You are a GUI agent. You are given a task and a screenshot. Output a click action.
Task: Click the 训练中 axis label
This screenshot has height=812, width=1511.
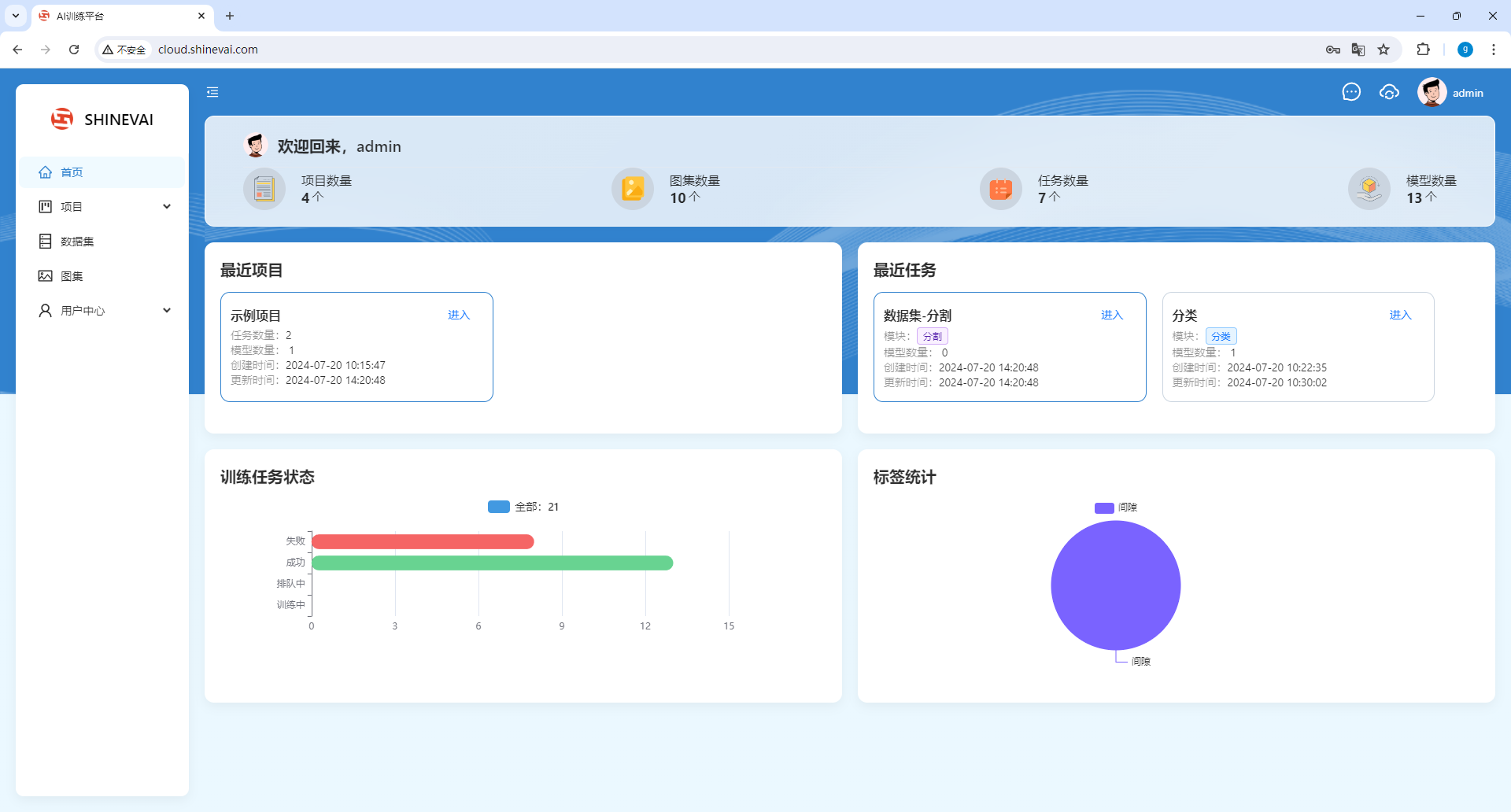(290, 604)
